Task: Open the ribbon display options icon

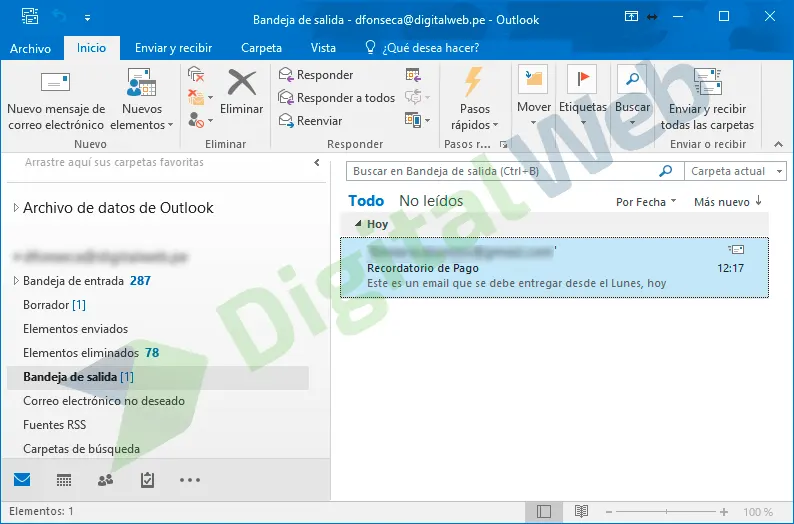Action: (x=631, y=17)
